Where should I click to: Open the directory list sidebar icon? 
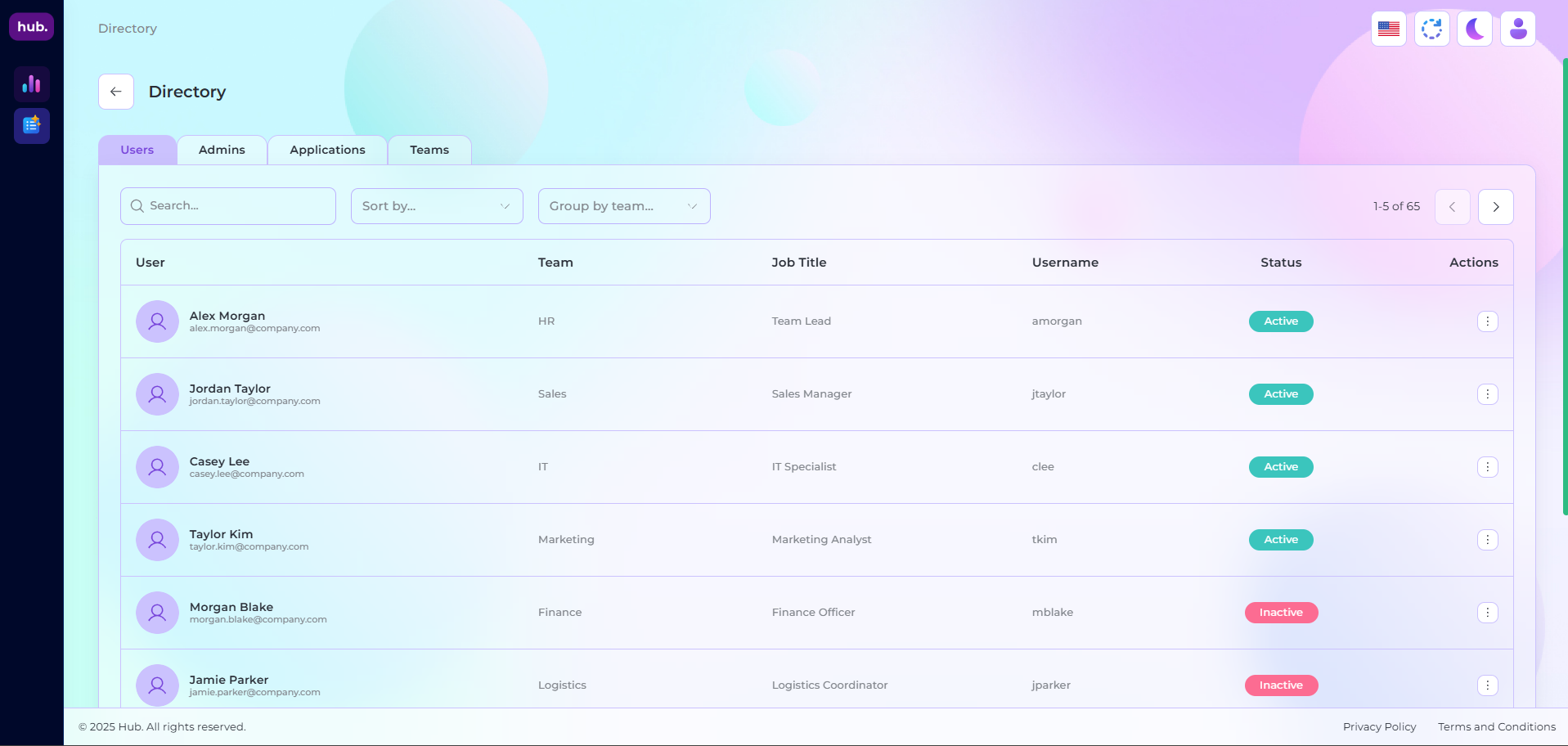pos(32,126)
